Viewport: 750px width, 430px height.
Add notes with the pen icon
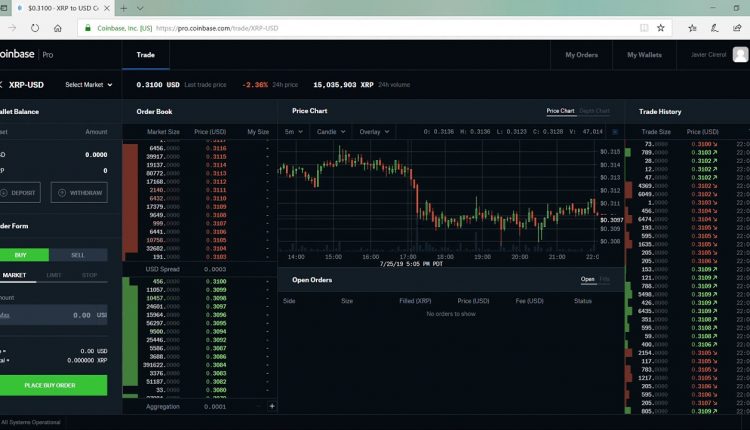[715, 28]
